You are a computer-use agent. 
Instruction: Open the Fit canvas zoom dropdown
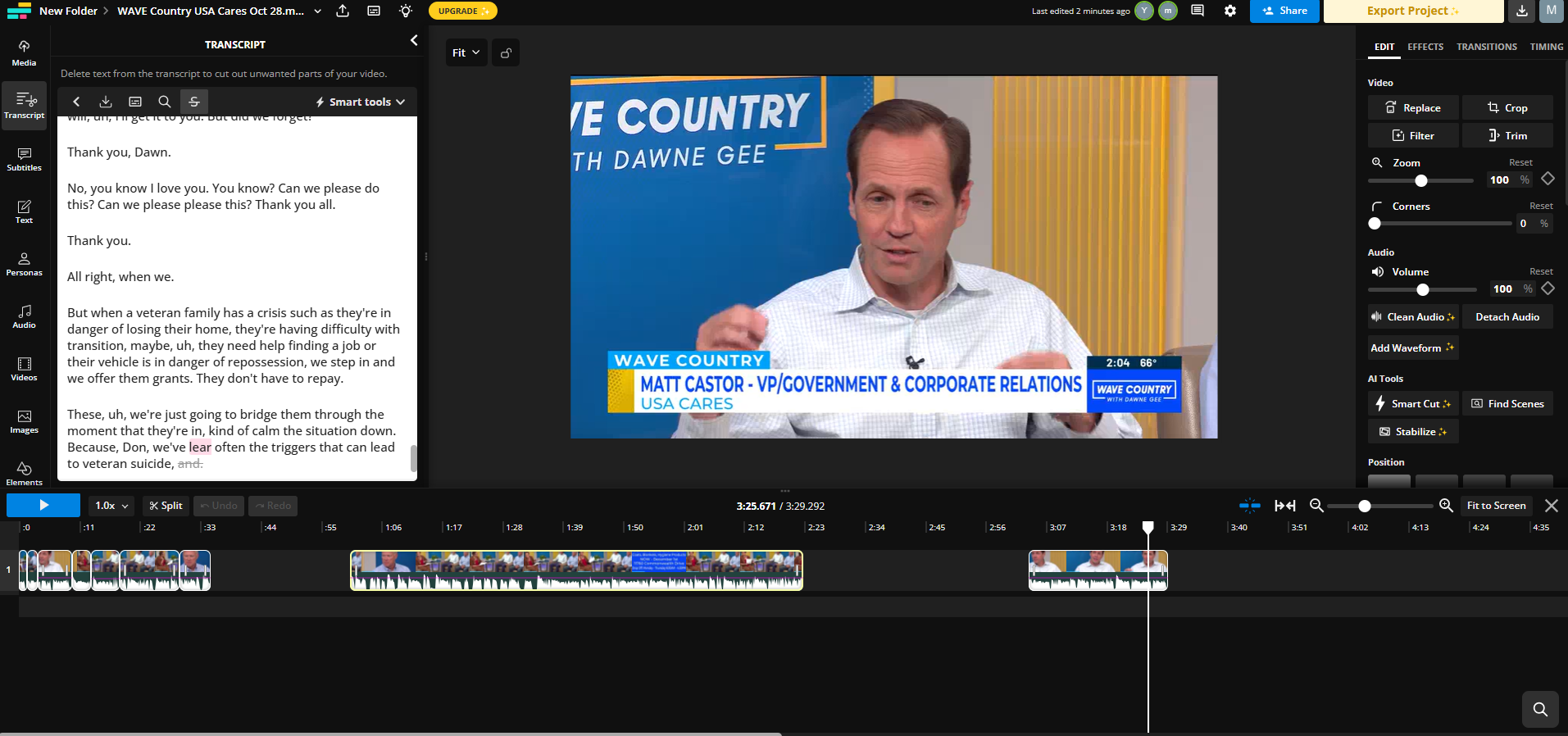click(466, 52)
